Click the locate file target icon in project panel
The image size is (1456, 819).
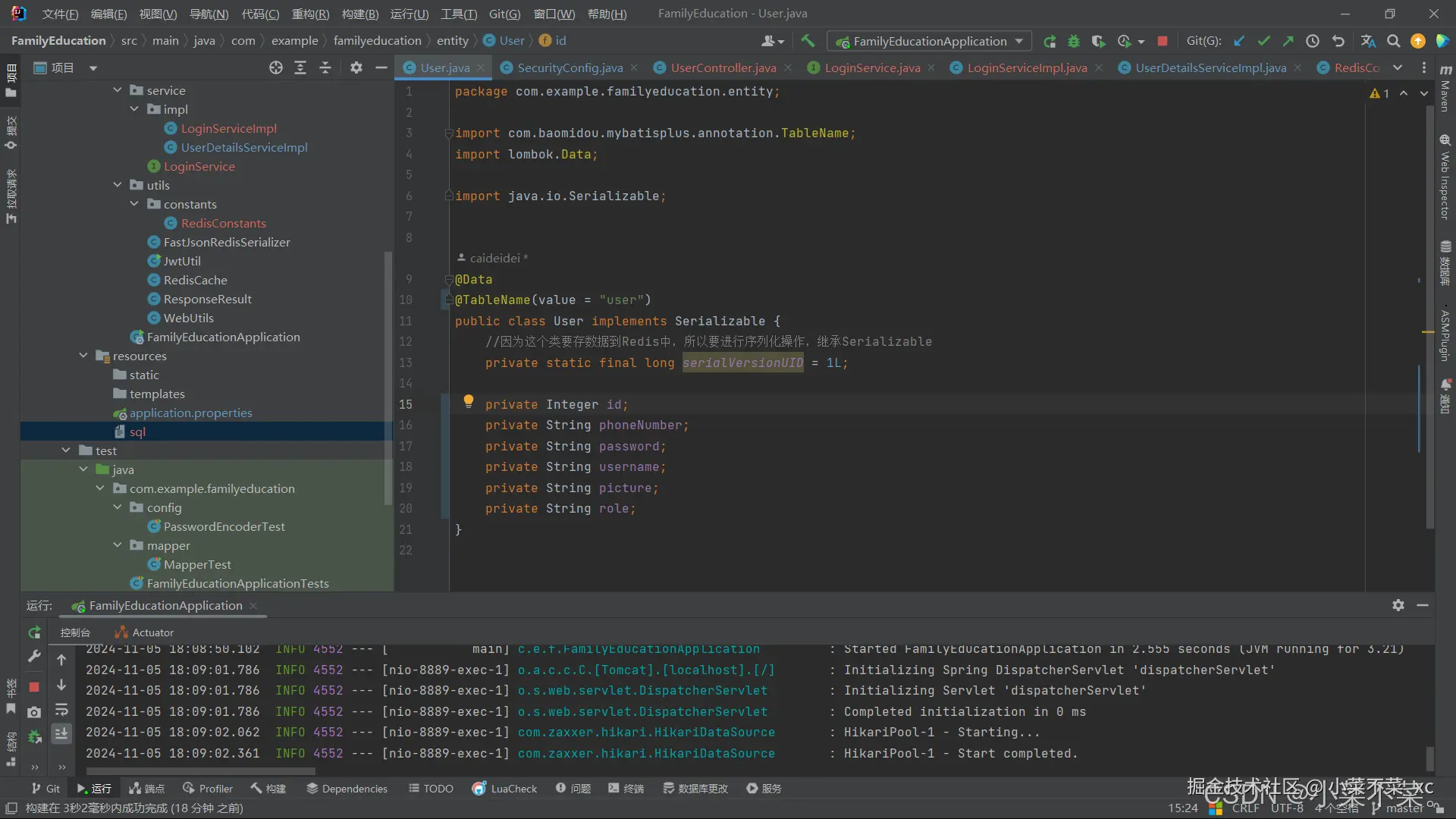(276, 67)
